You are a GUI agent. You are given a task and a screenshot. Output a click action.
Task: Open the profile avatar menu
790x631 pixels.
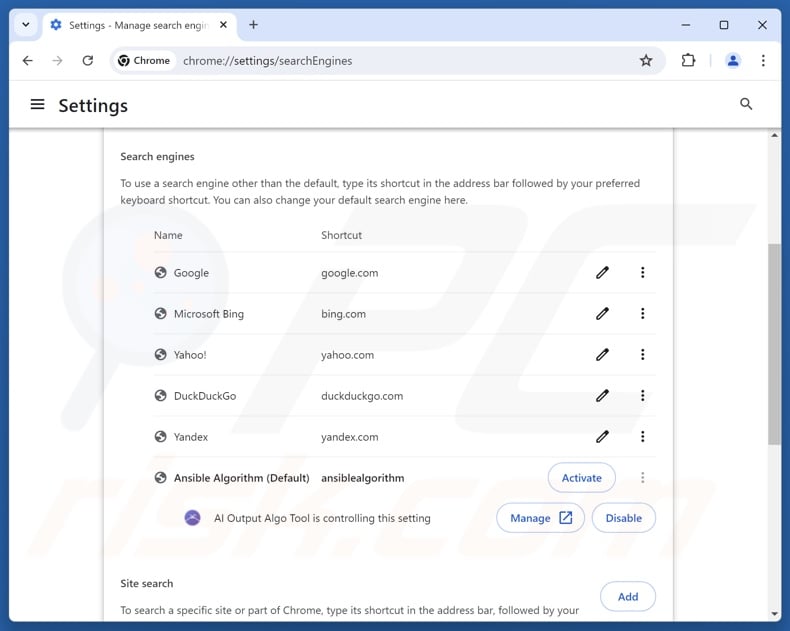tap(733, 61)
